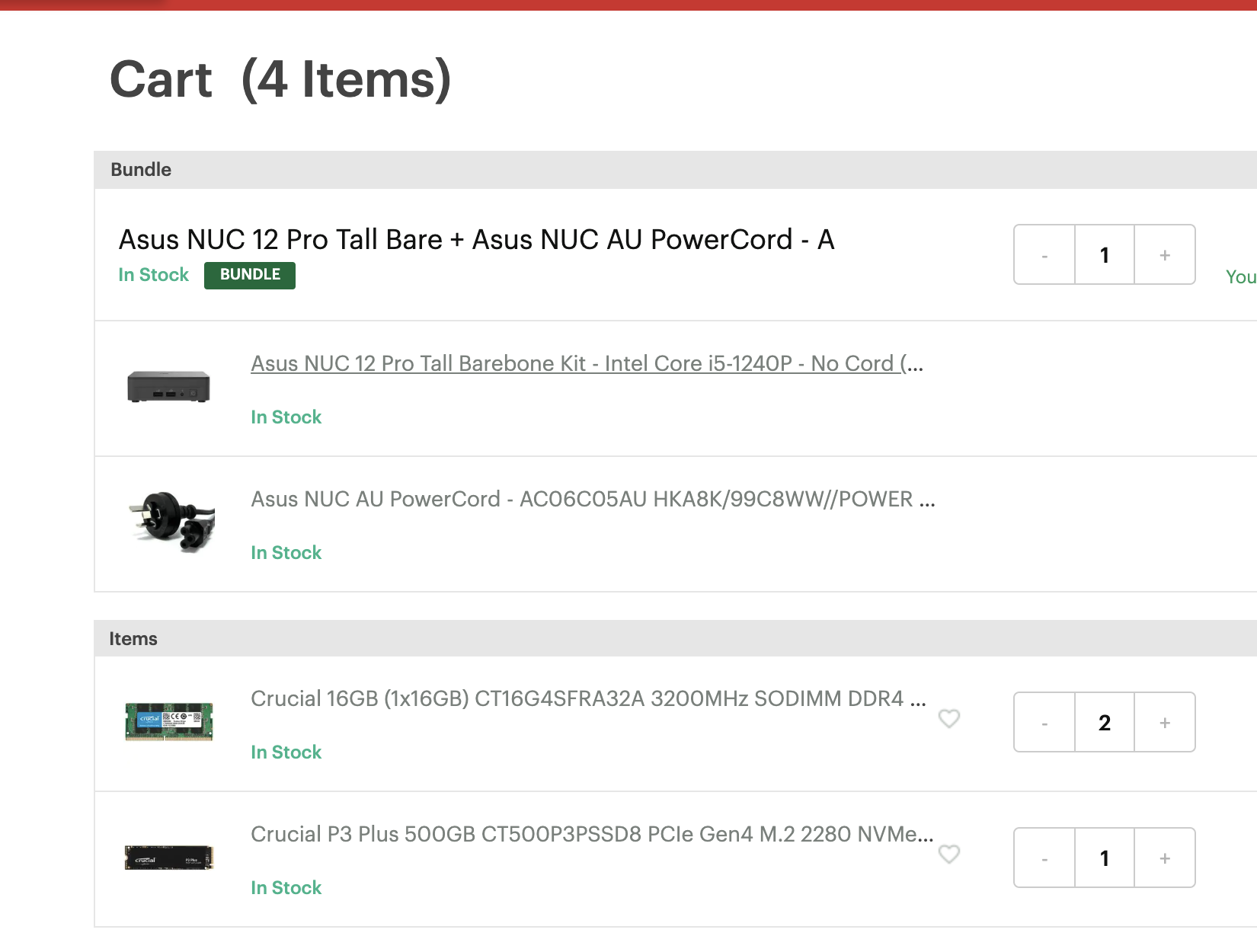Add Crucial 16GB RAM to wishlist heart

click(948, 718)
